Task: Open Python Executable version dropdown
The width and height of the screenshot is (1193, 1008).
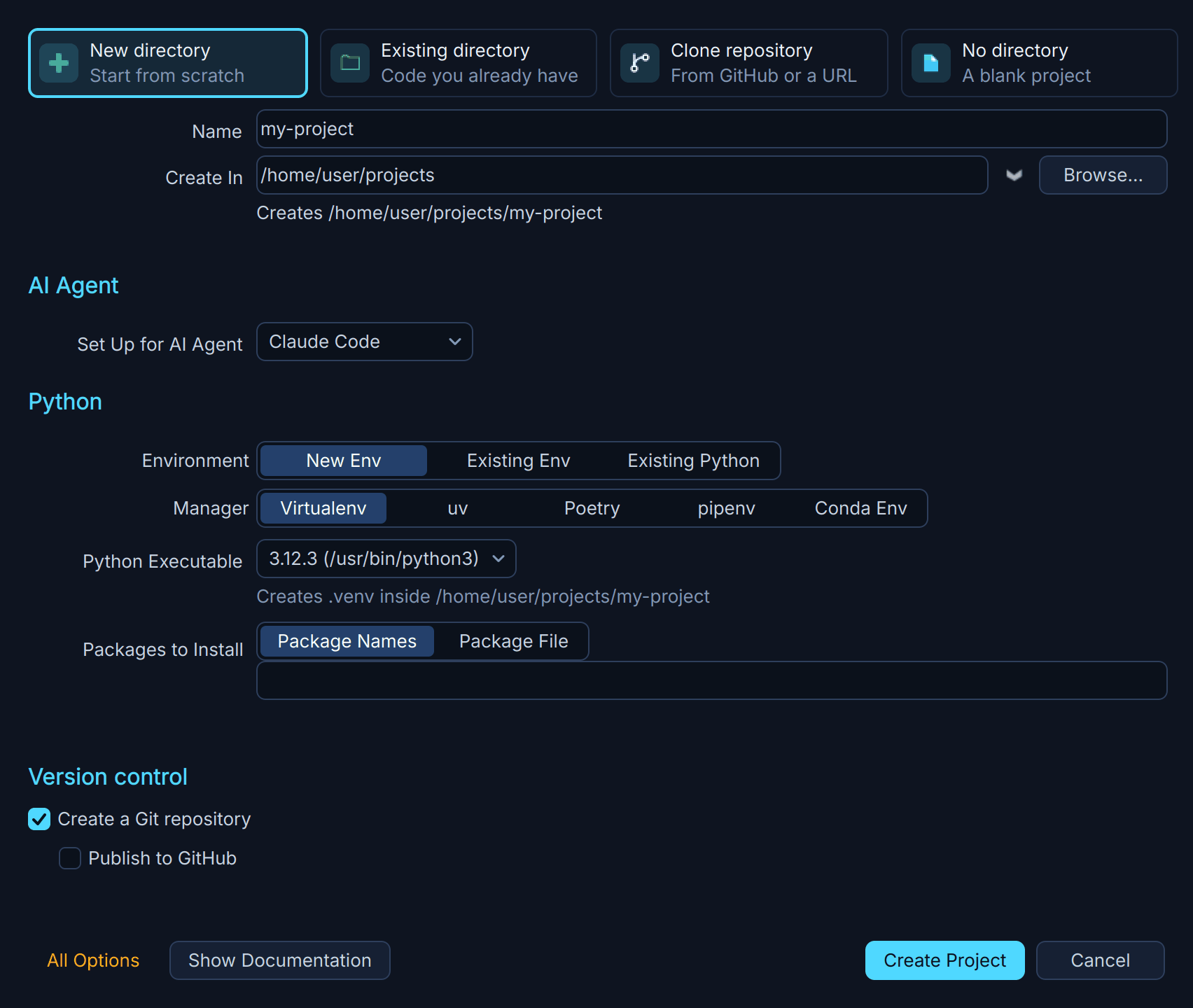Action: tap(386, 559)
